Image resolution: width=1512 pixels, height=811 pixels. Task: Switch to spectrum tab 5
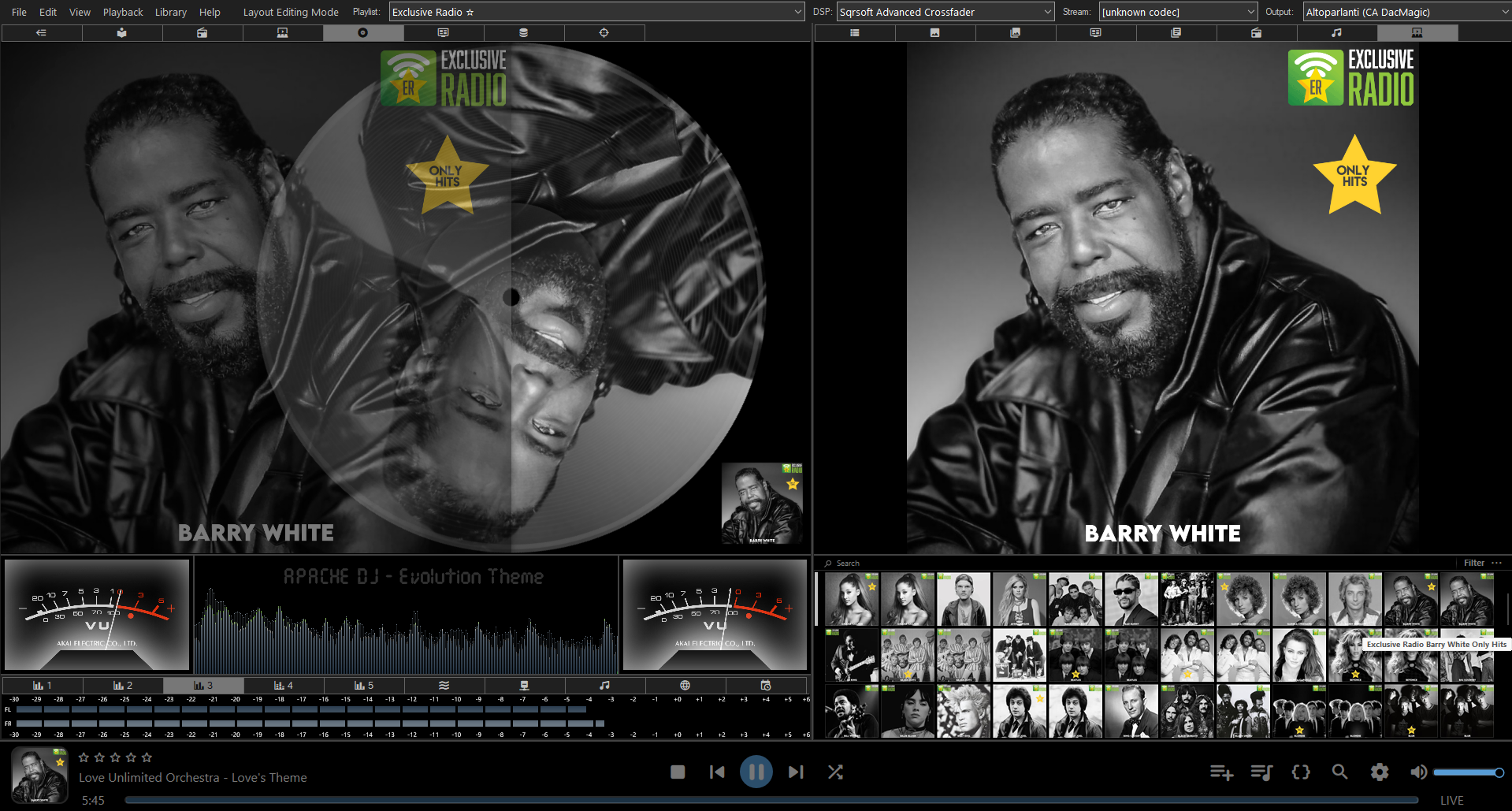364,686
